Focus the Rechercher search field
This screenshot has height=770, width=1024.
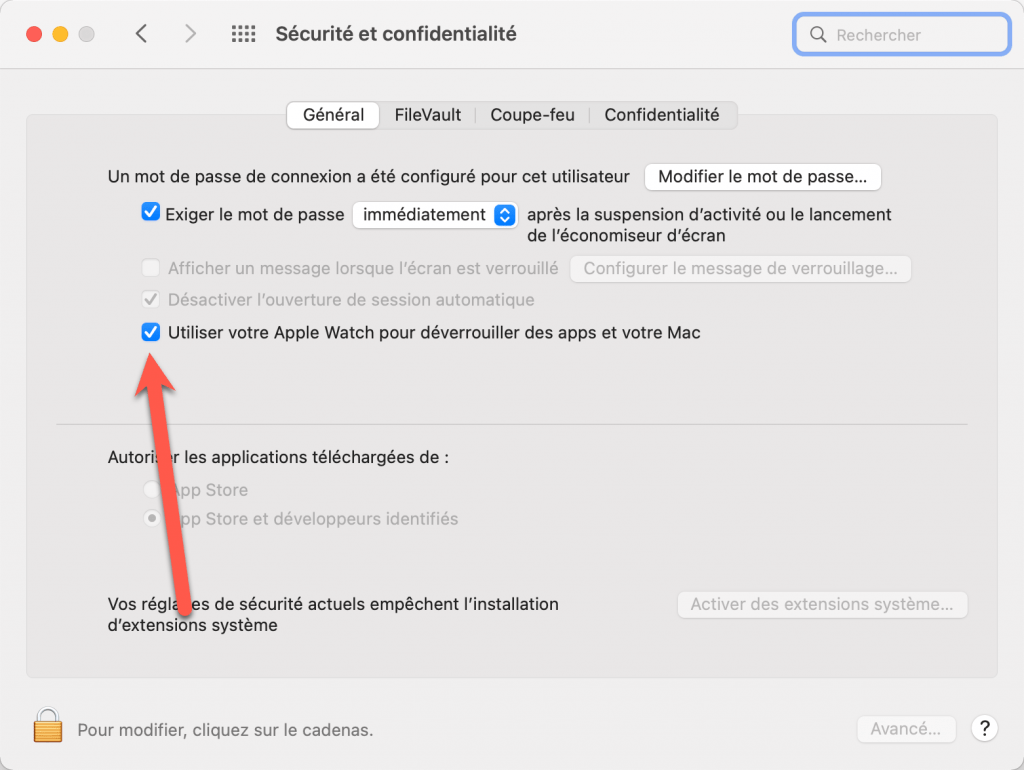point(902,35)
